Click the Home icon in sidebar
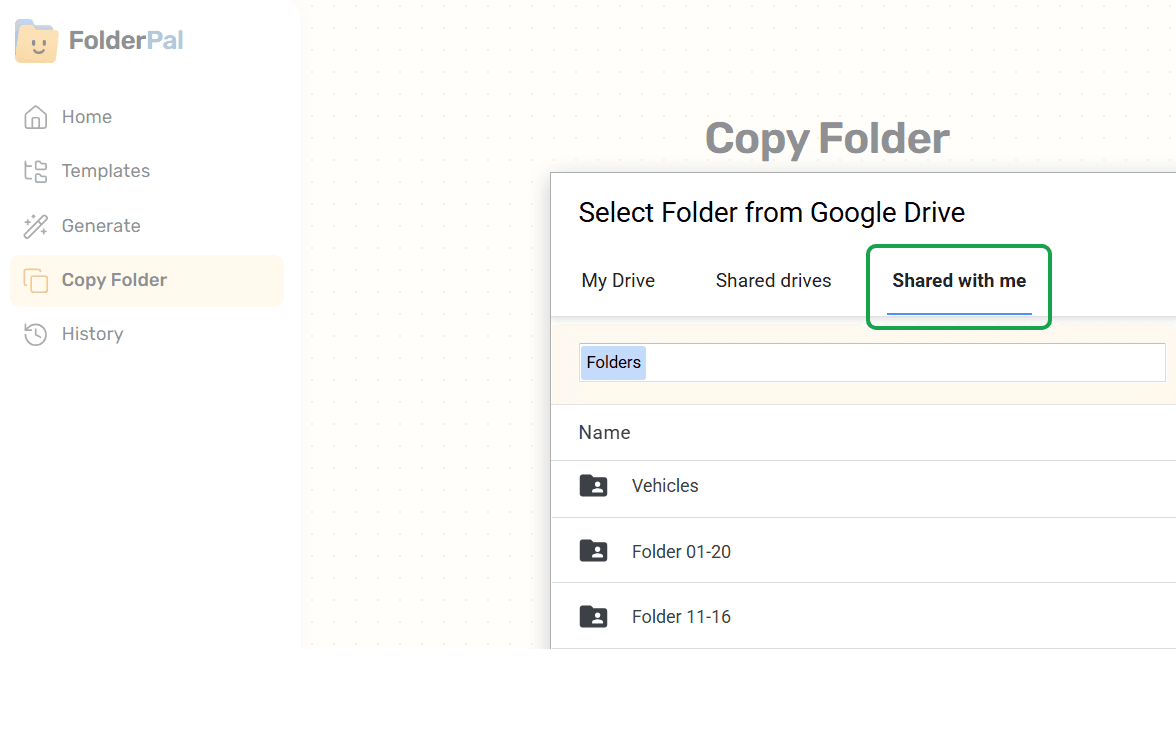Image resolution: width=1176 pixels, height=735 pixels. (35, 117)
